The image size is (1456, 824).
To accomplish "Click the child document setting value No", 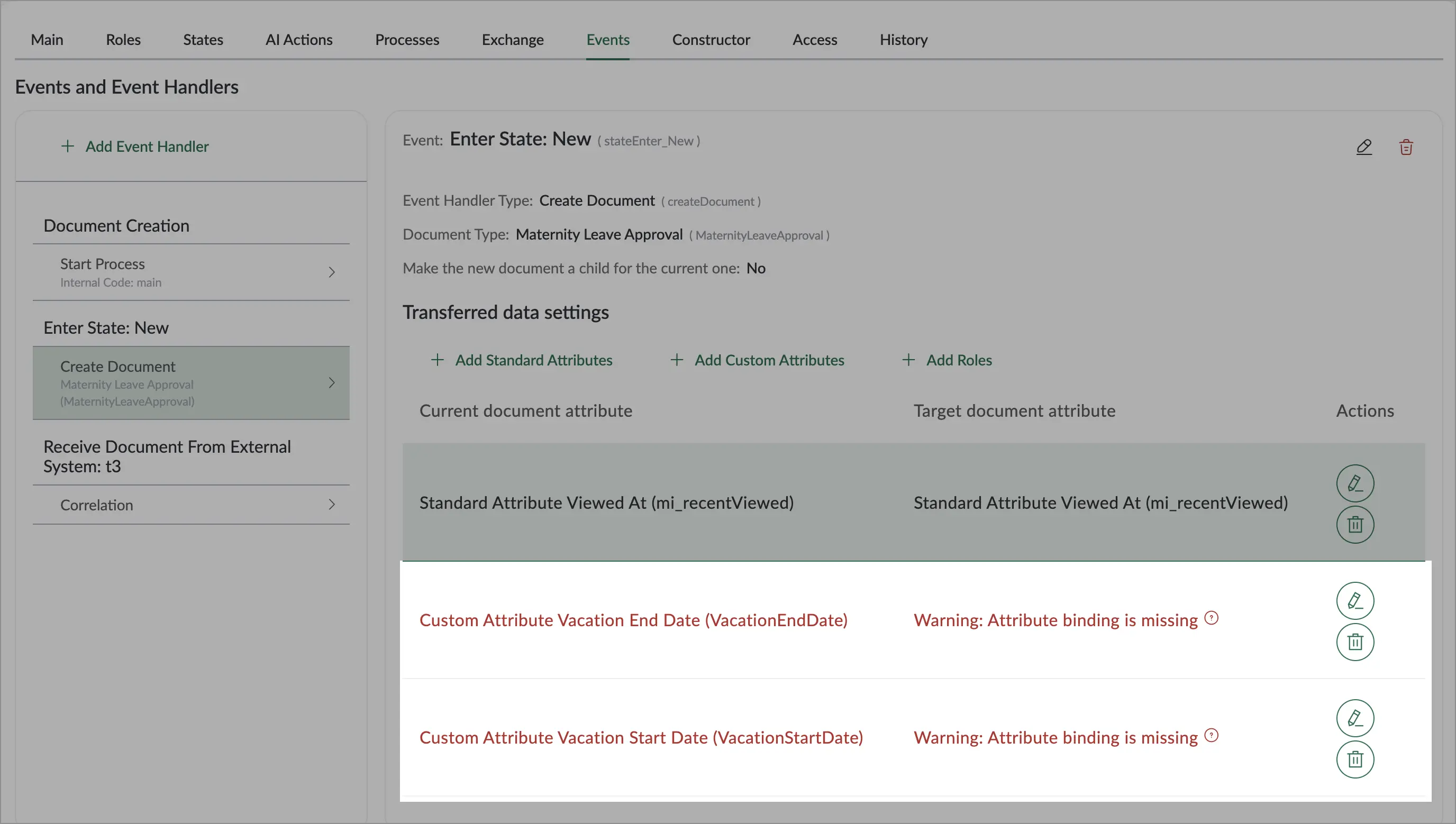I will (x=756, y=268).
